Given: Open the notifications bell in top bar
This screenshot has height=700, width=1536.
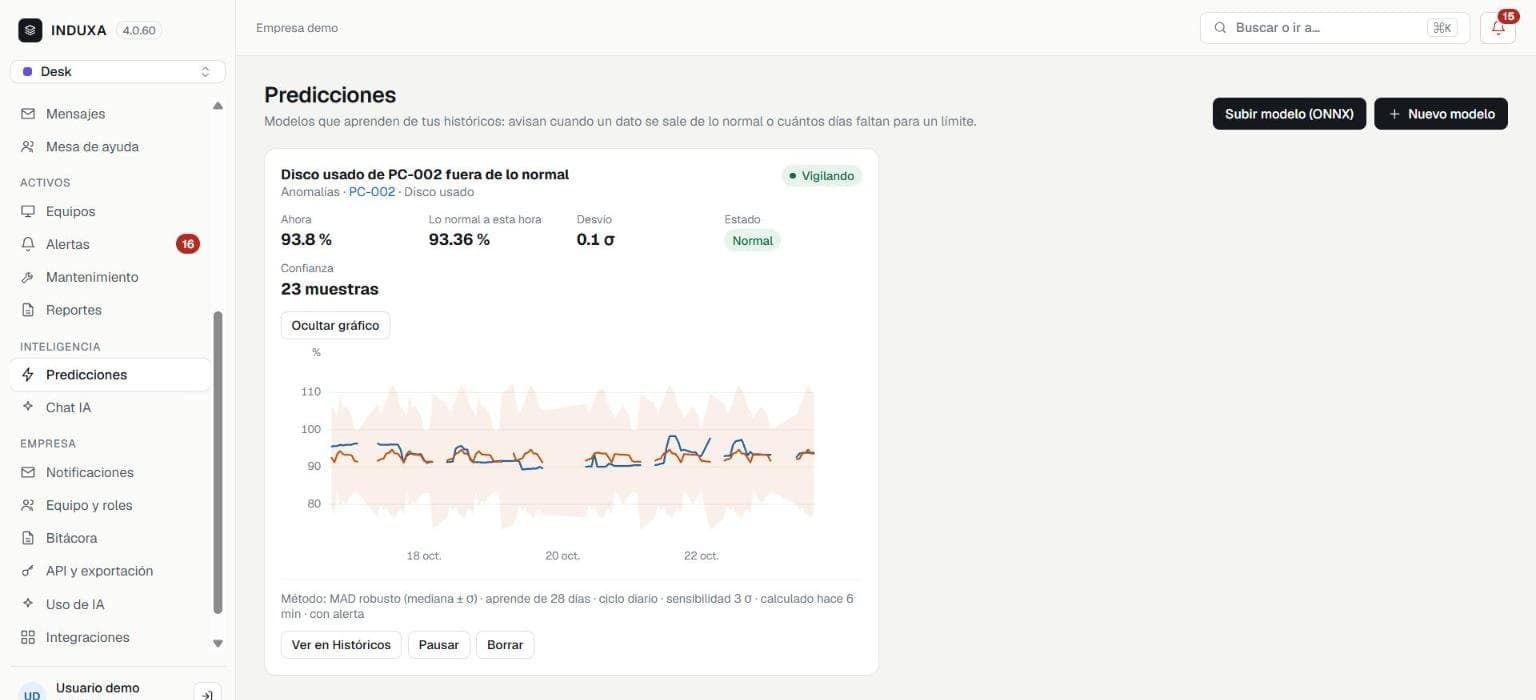Looking at the screenshot, I should (1498, 28).
